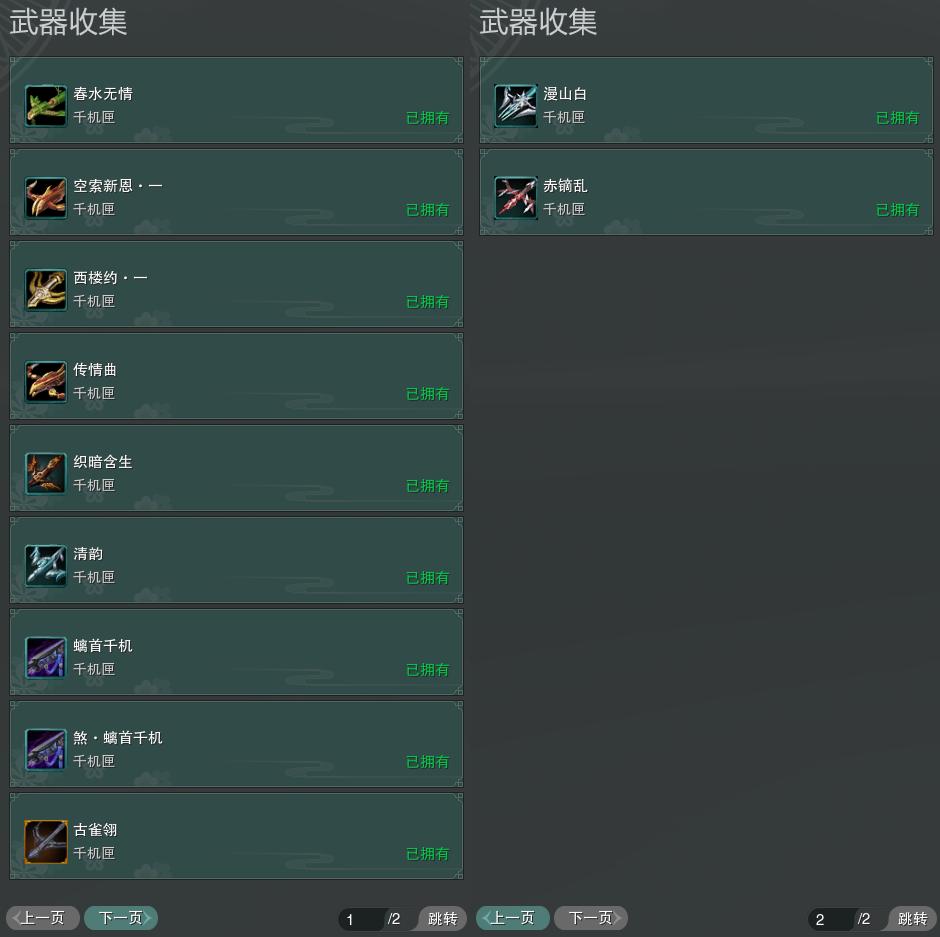Viewport: 940px width, 937px height.
Task: Focus the page number field showing 2
Action: pyautogui.click(x=831, y=919)
